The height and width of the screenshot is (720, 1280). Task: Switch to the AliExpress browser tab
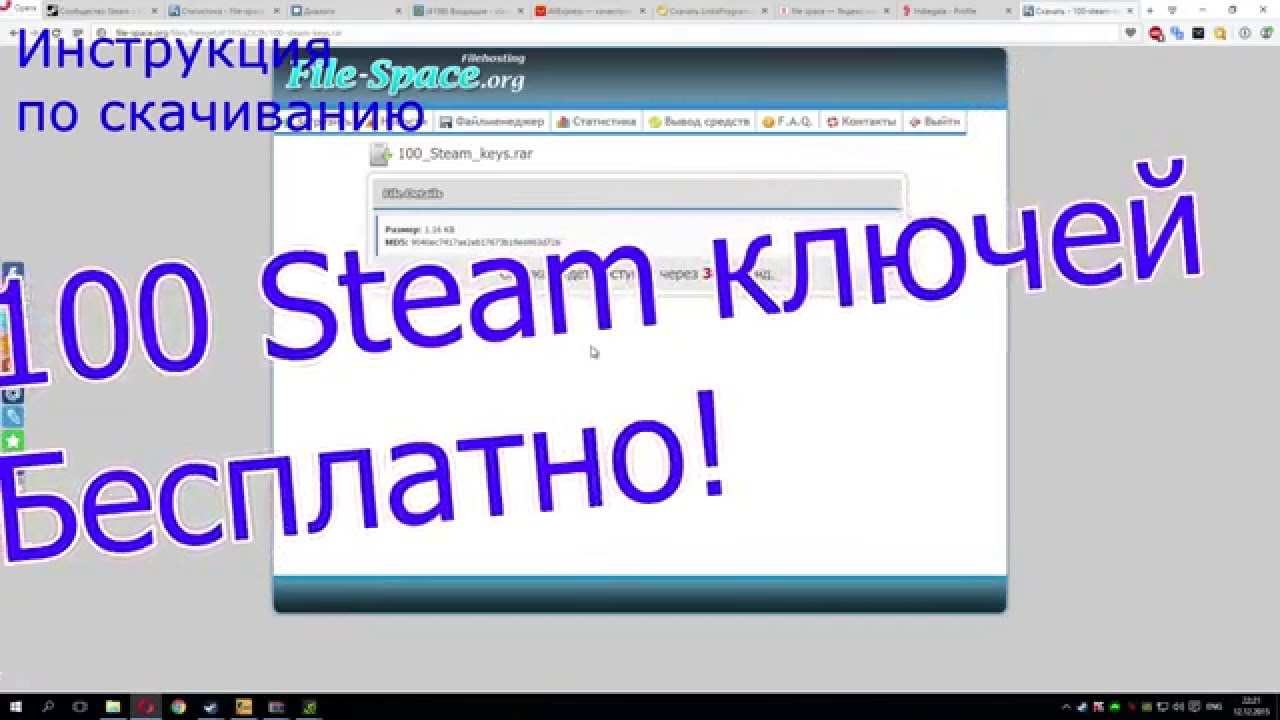(590, 10)
